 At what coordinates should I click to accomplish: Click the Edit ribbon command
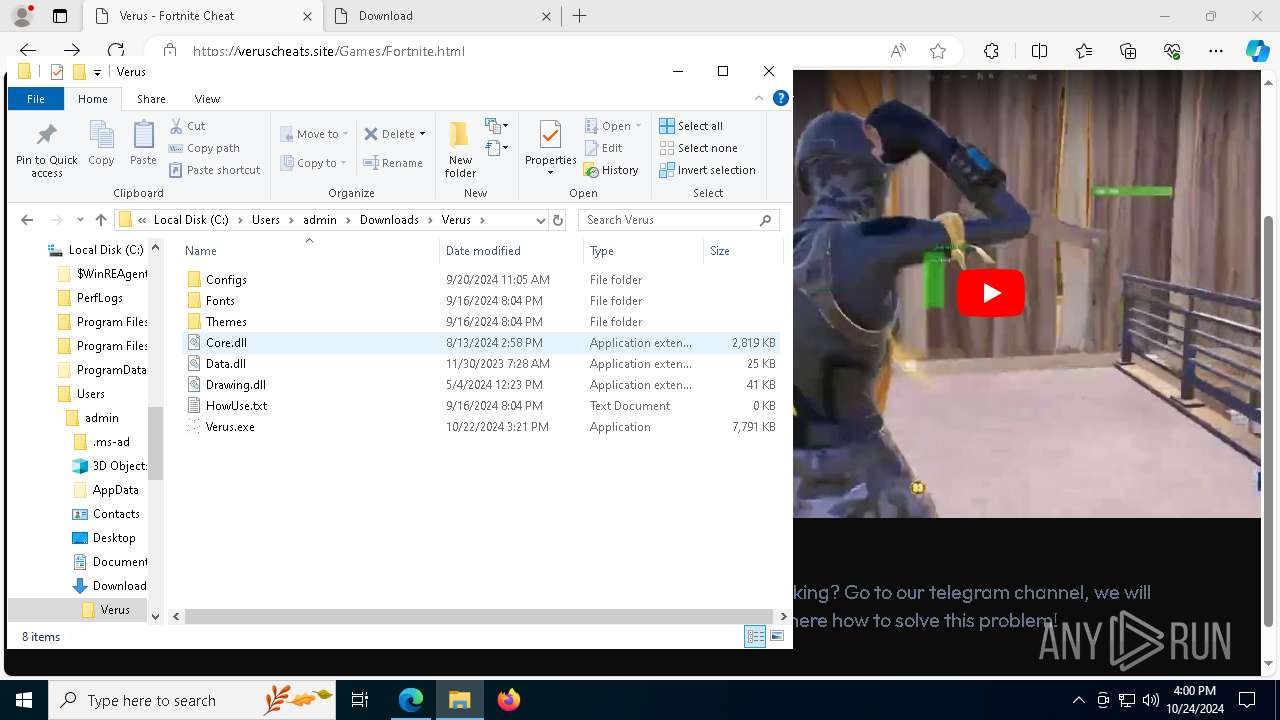point(604,148)
